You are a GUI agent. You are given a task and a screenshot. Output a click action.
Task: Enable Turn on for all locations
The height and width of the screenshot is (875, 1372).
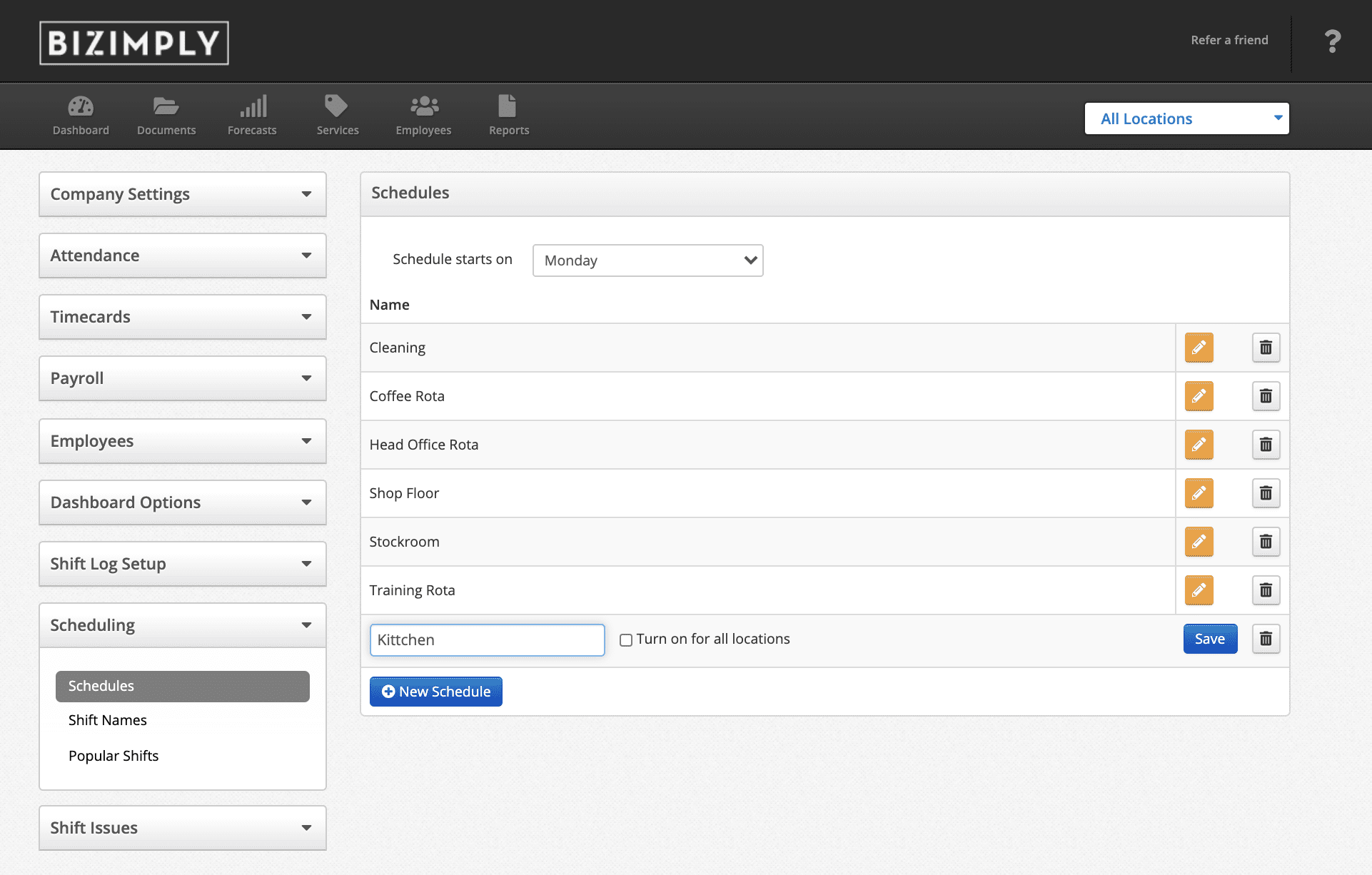[626, 640]
